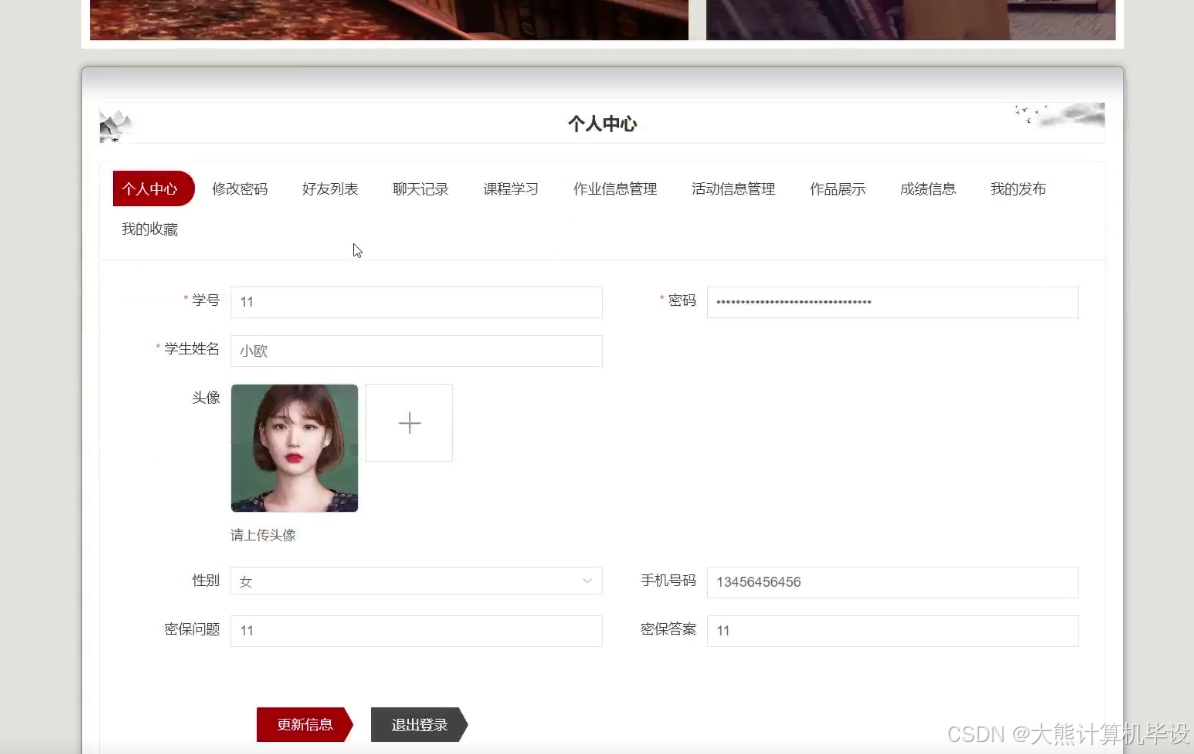Click the 更新信息 button
Image resolution: width=1194 pixels, height=754 pixels.
[x=305, y=724]
